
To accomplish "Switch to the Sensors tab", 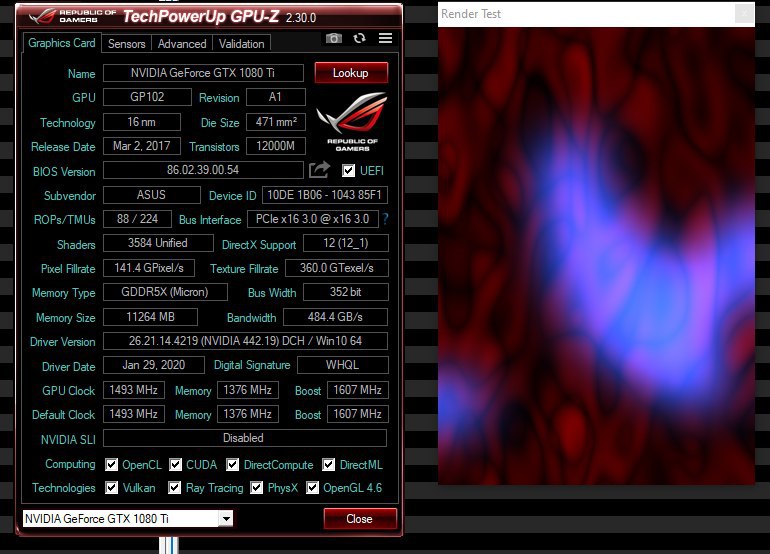I will coord(127,44).
